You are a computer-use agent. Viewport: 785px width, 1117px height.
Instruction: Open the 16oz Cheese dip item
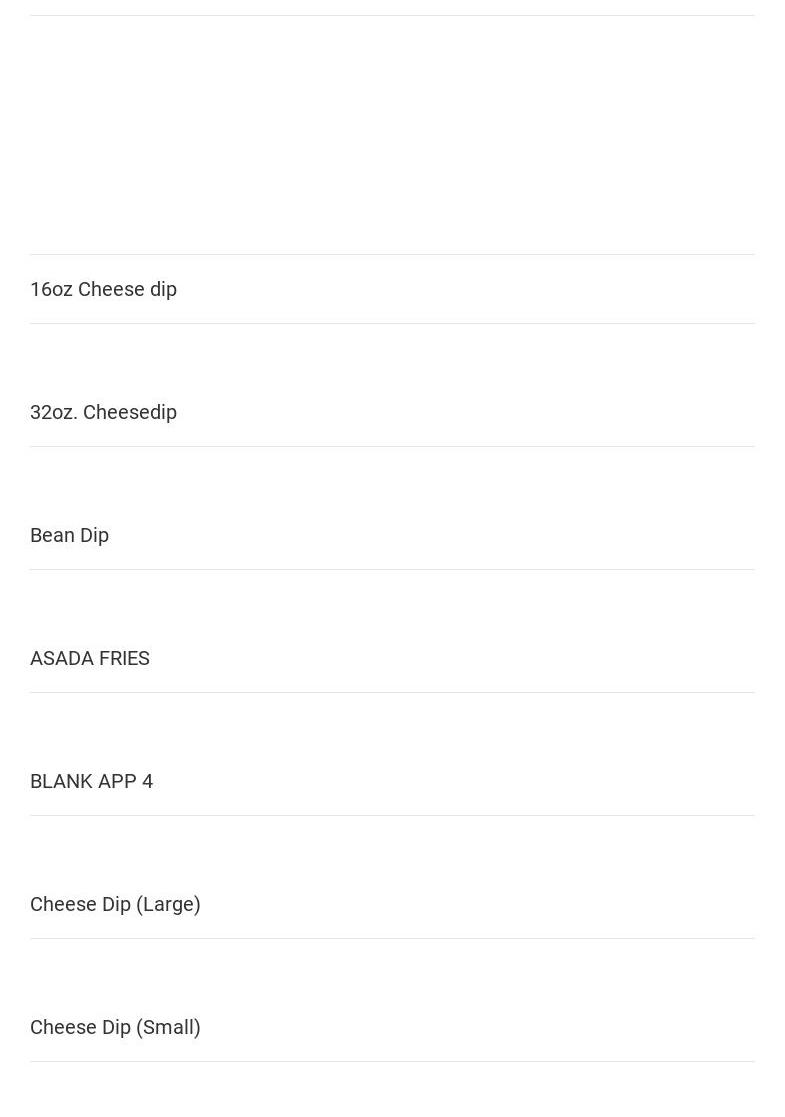(x=103, y=289)
